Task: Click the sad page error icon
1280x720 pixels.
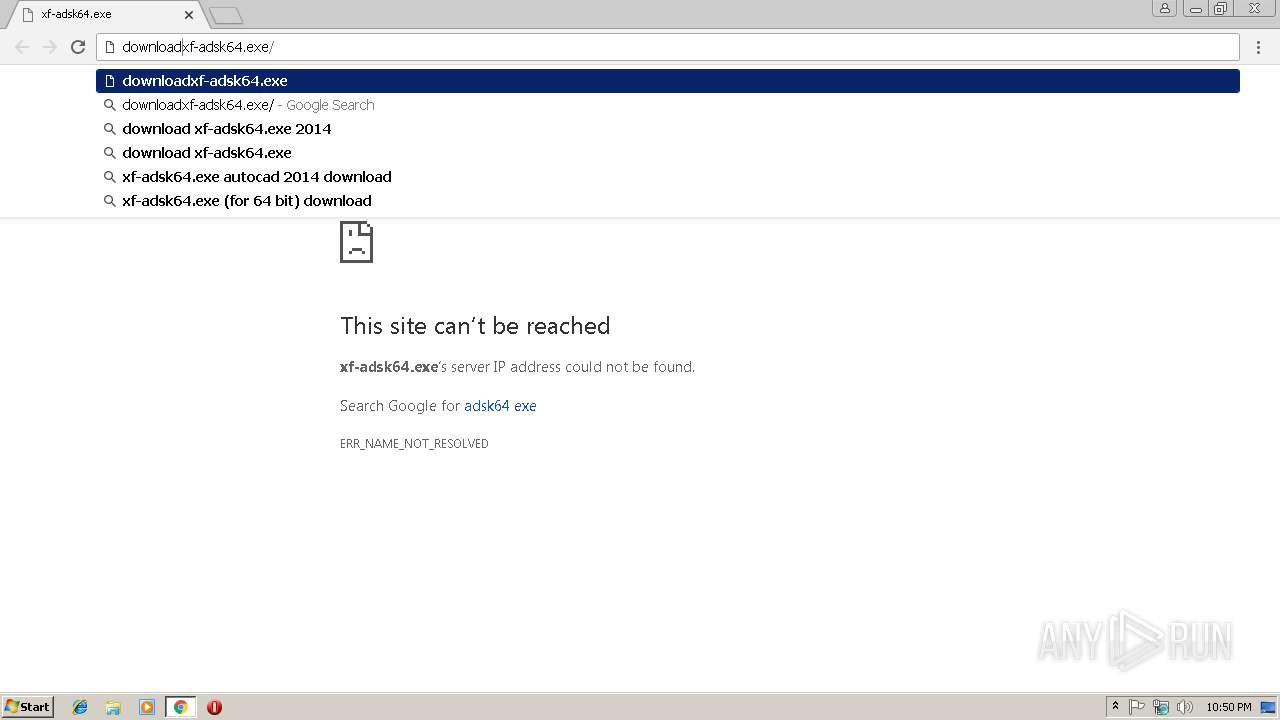Action: click(x=356, y=242)
